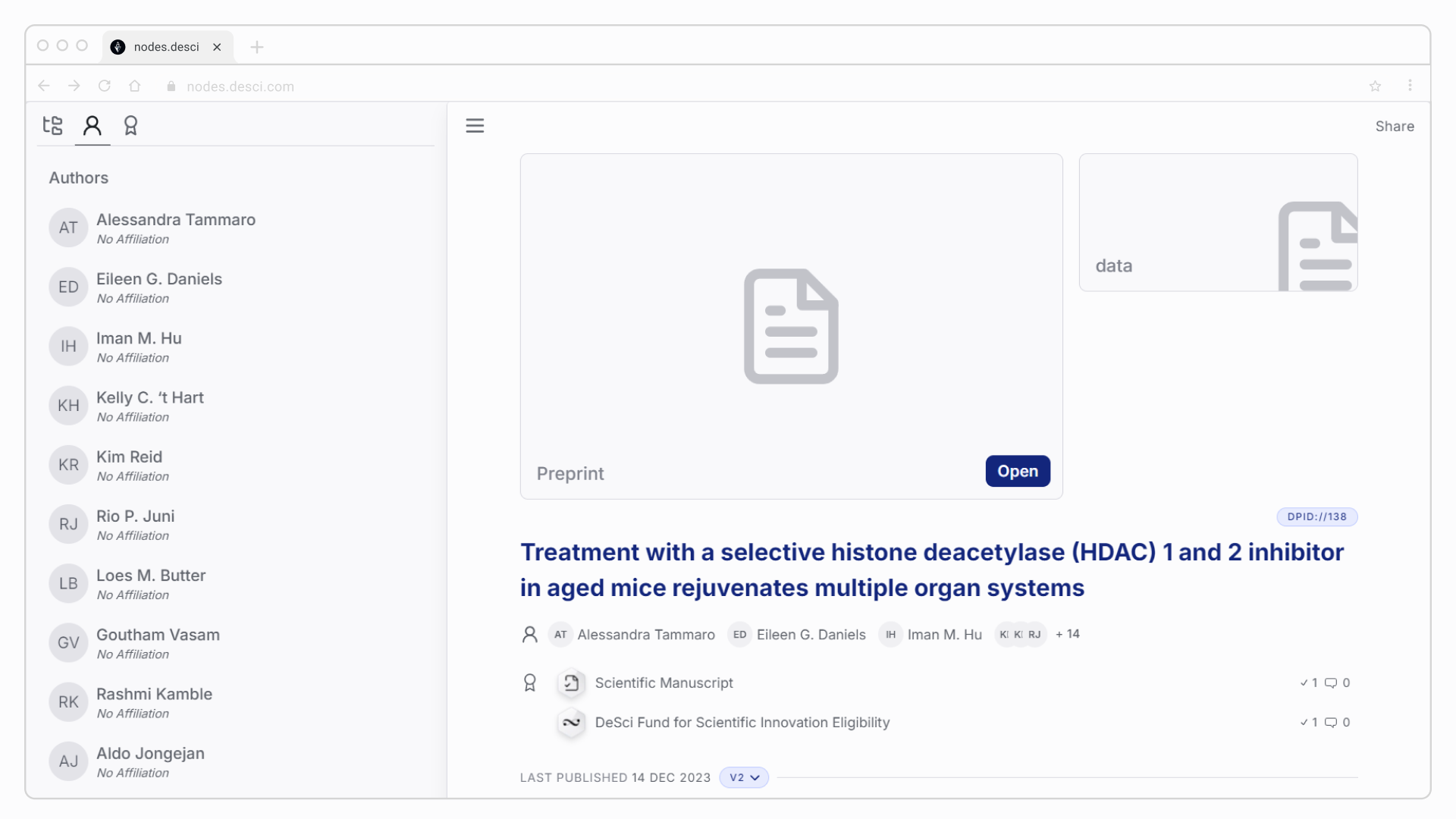Open the V2 version dropdown
The image size is (1456, 819).
tap(744, 777)
